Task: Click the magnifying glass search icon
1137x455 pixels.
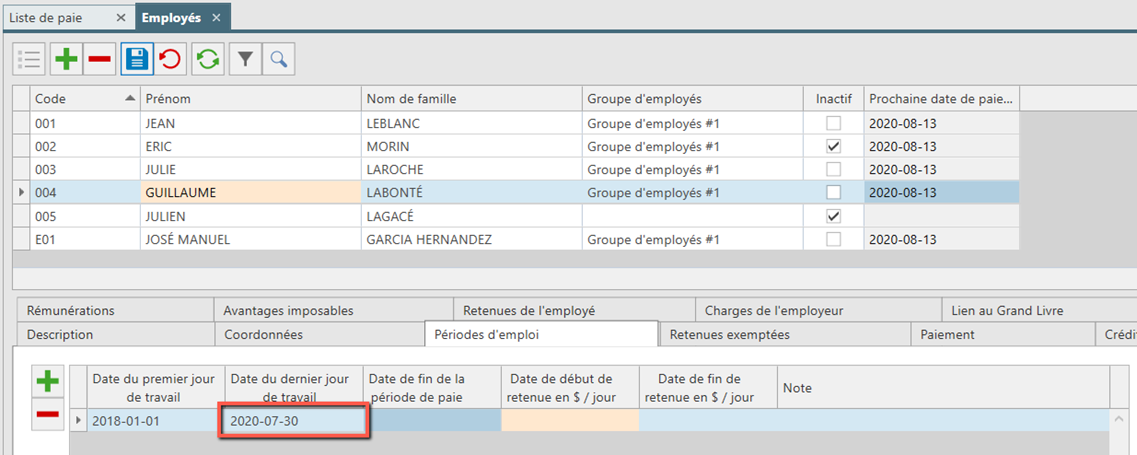Action: (x=278, y=59)
